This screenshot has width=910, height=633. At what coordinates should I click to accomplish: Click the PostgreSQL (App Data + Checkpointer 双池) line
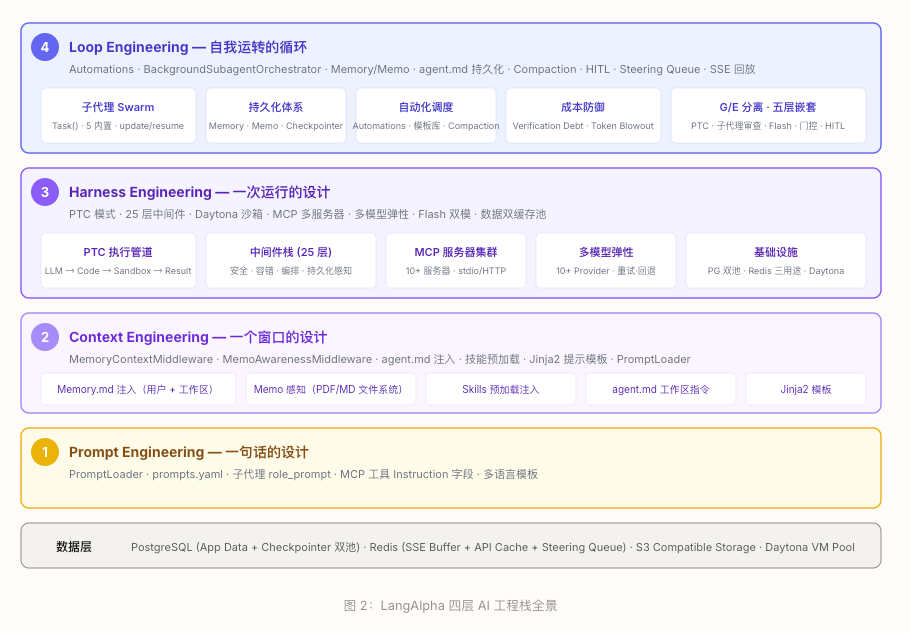[x=493, y=547]
